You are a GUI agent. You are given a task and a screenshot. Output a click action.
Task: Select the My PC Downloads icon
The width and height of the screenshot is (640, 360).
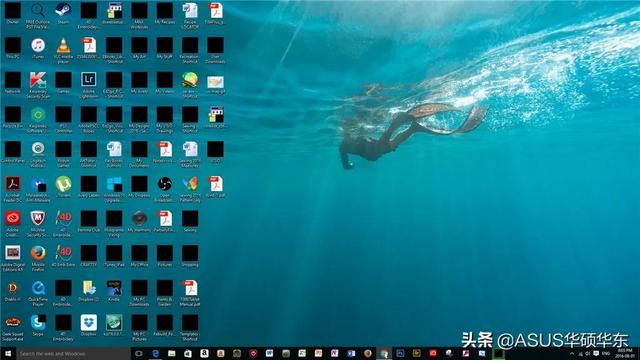pos(139,288)
